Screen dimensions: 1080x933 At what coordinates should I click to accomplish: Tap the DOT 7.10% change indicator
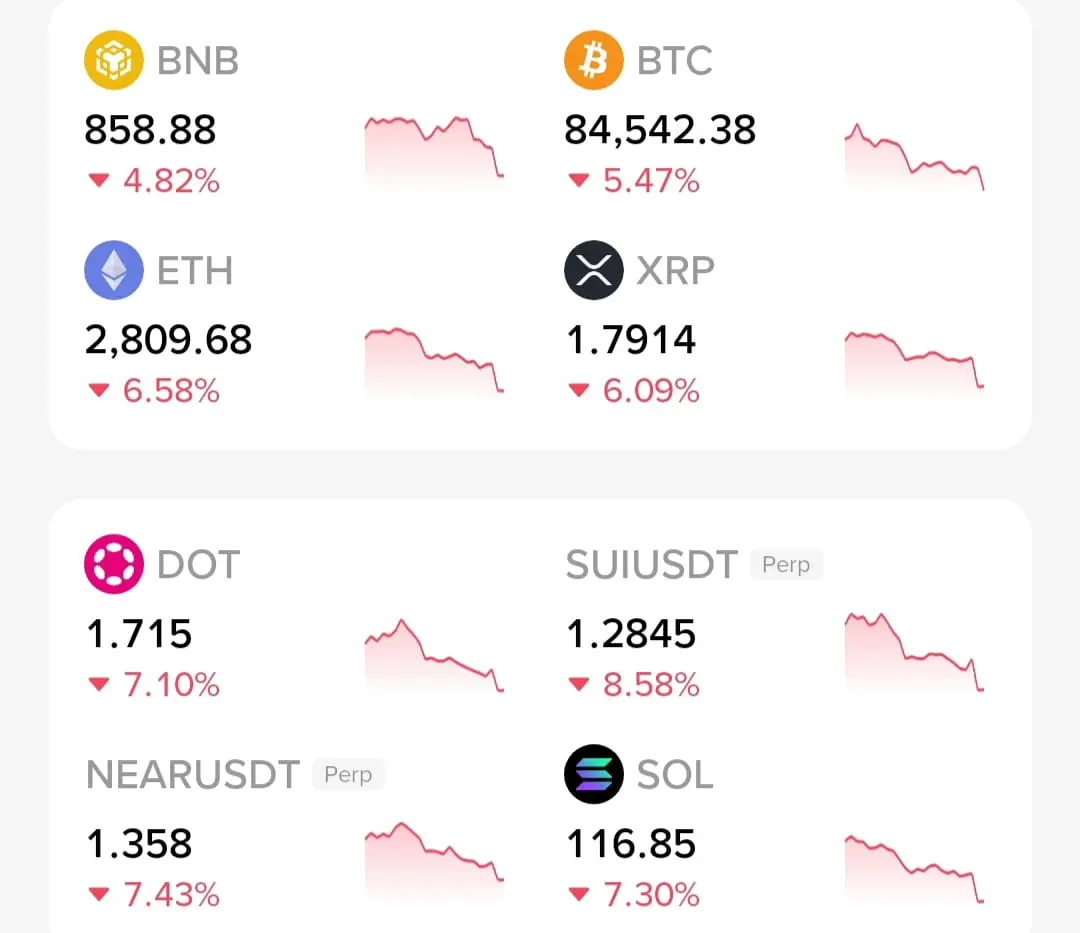click(x=154, y=685)
